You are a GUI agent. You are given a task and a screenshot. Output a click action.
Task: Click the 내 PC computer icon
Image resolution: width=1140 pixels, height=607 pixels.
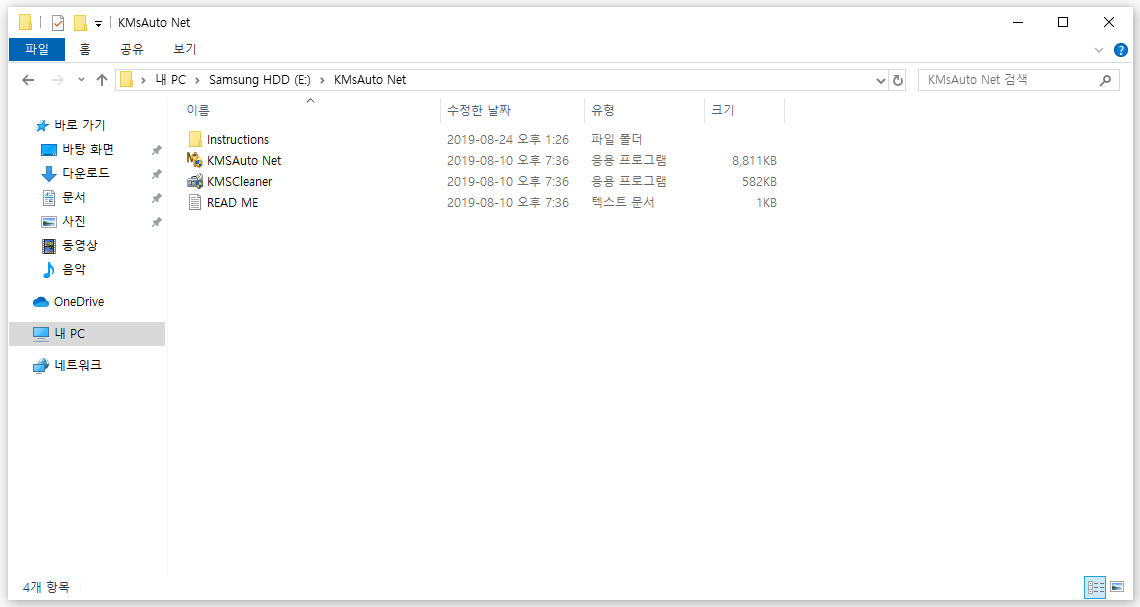41,334
